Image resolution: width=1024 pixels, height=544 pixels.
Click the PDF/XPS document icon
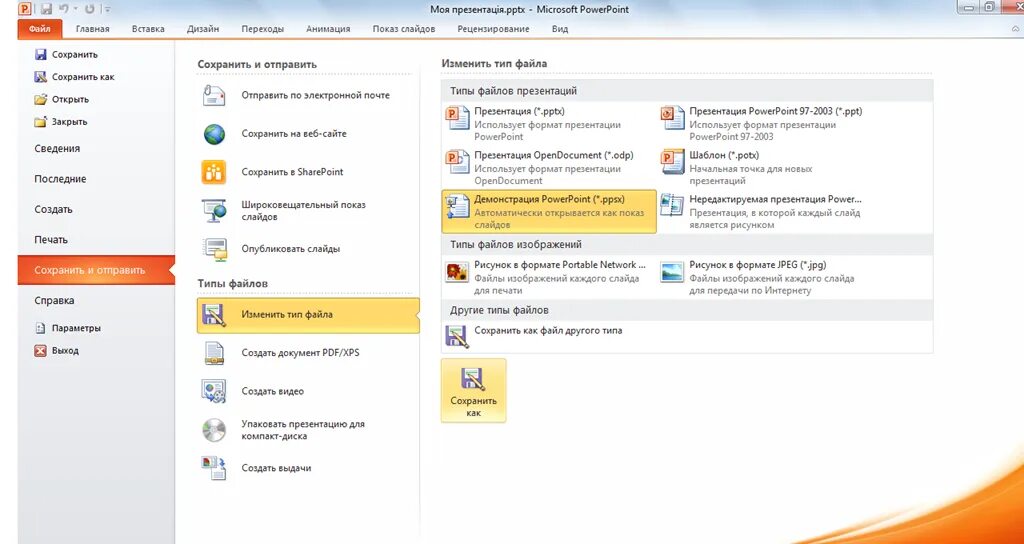[x=214, y=353]
